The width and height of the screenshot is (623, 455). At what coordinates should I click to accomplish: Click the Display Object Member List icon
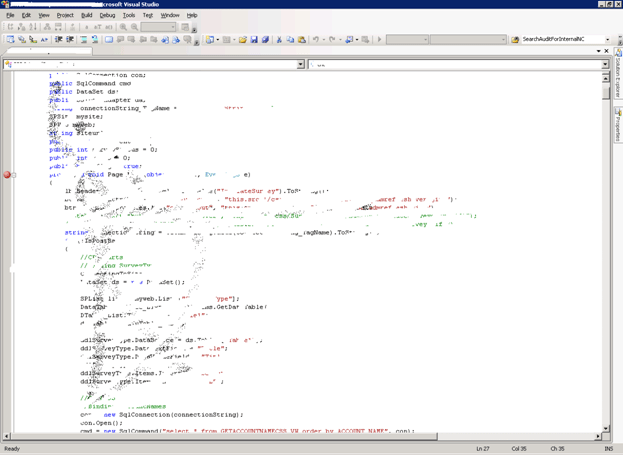tap(10, 39)
